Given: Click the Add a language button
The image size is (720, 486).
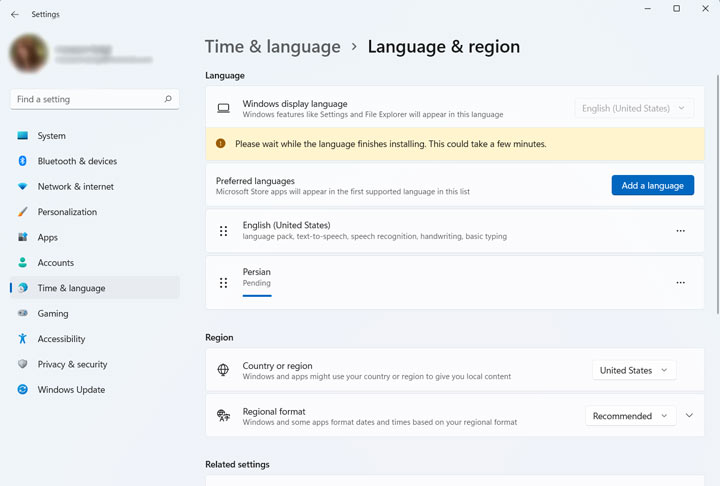Looking at the screenshot, I should click(x=652, y=185).
